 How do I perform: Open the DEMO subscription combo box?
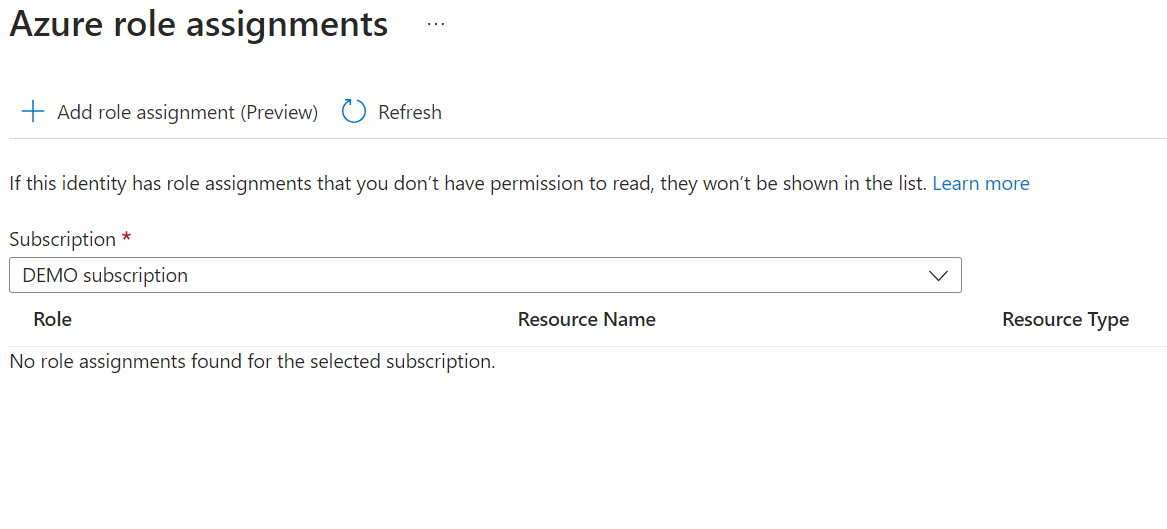click(485, 276)
